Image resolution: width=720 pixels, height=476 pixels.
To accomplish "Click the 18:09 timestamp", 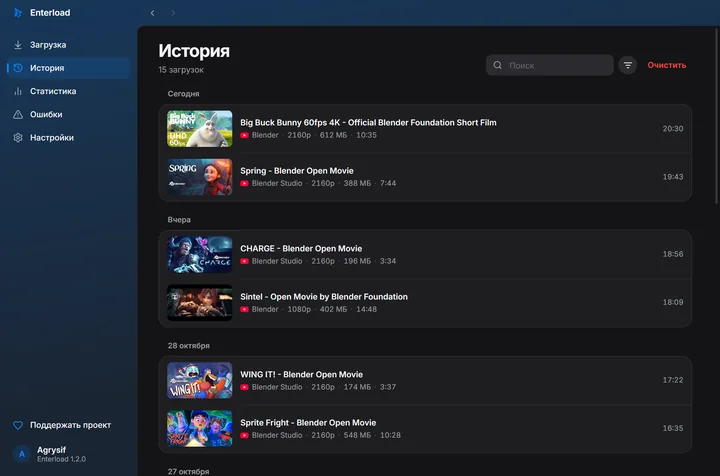I will [673, 302].
